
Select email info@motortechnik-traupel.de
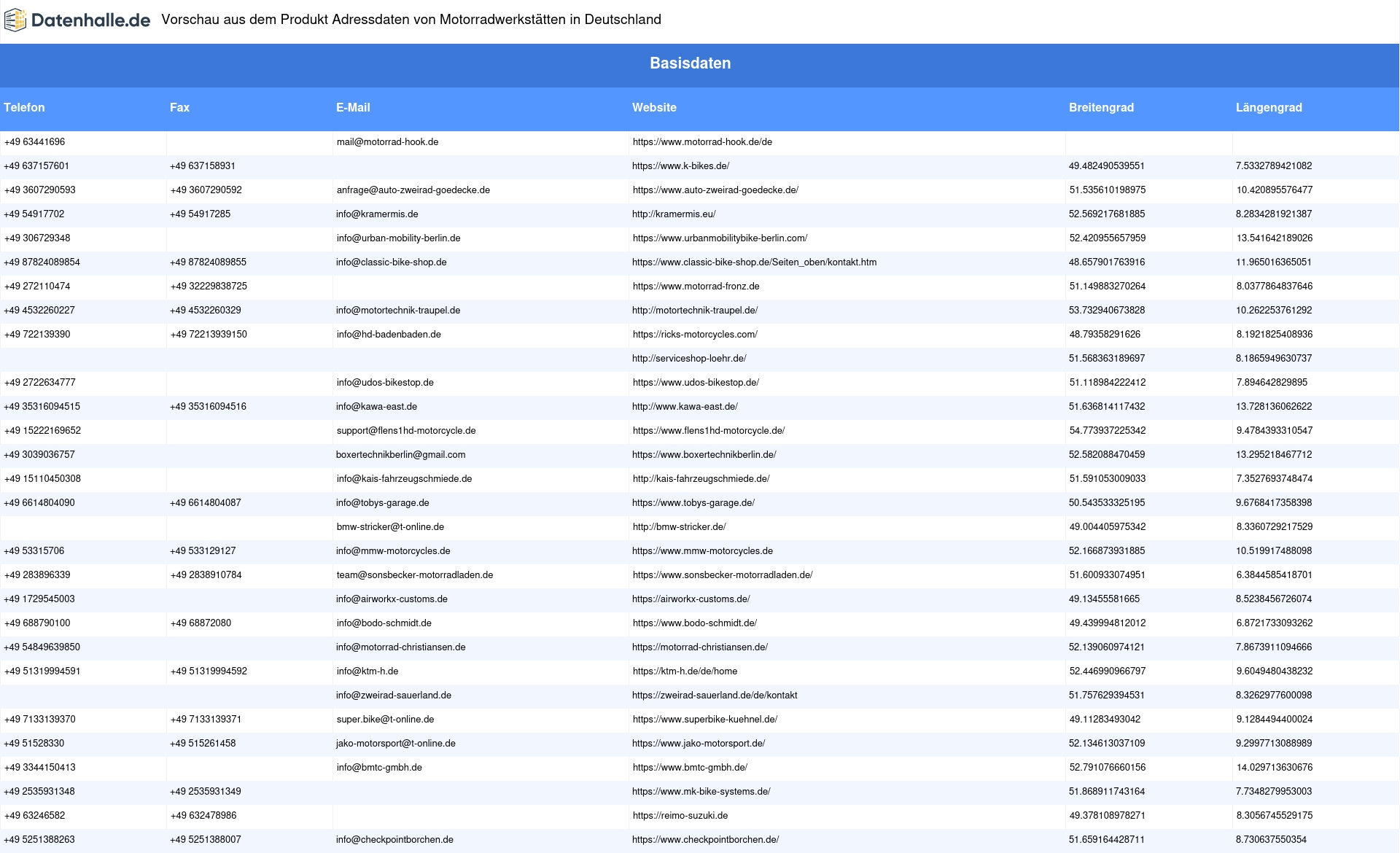click(x=398, y=311)
